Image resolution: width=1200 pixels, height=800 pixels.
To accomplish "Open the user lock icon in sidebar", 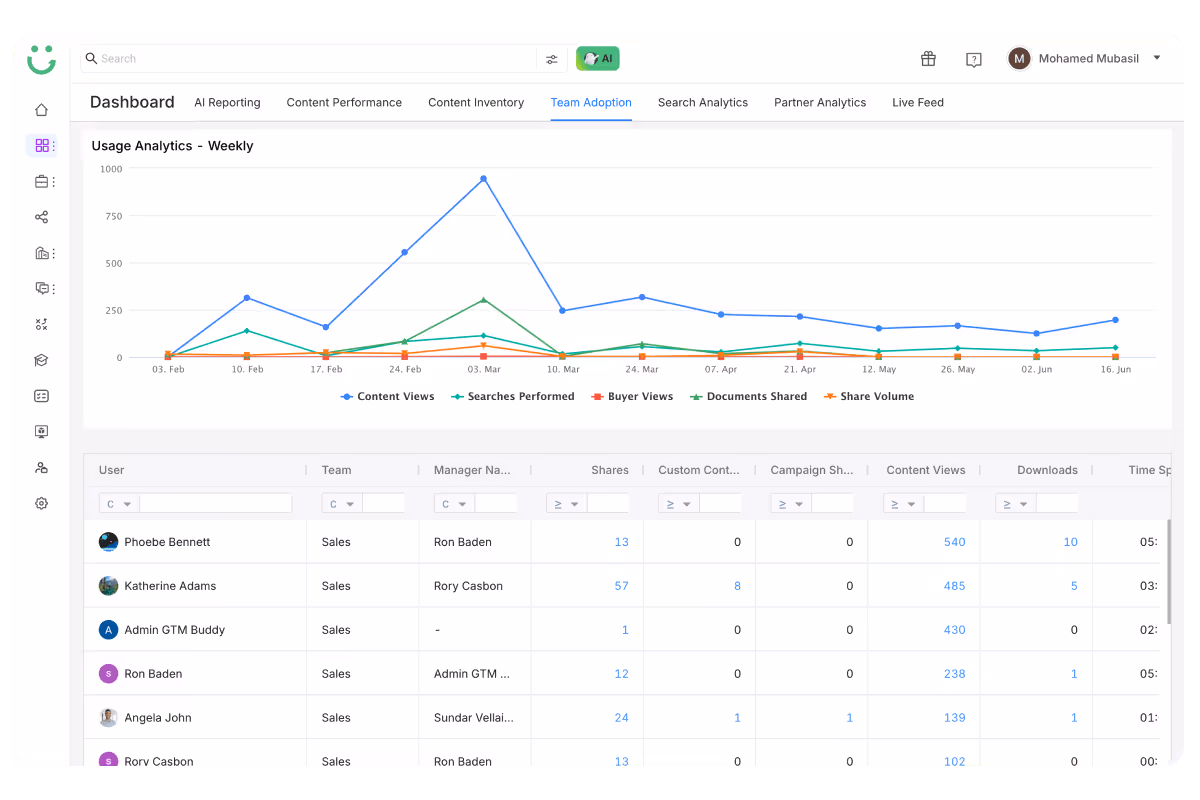I will tap(41, 467).
